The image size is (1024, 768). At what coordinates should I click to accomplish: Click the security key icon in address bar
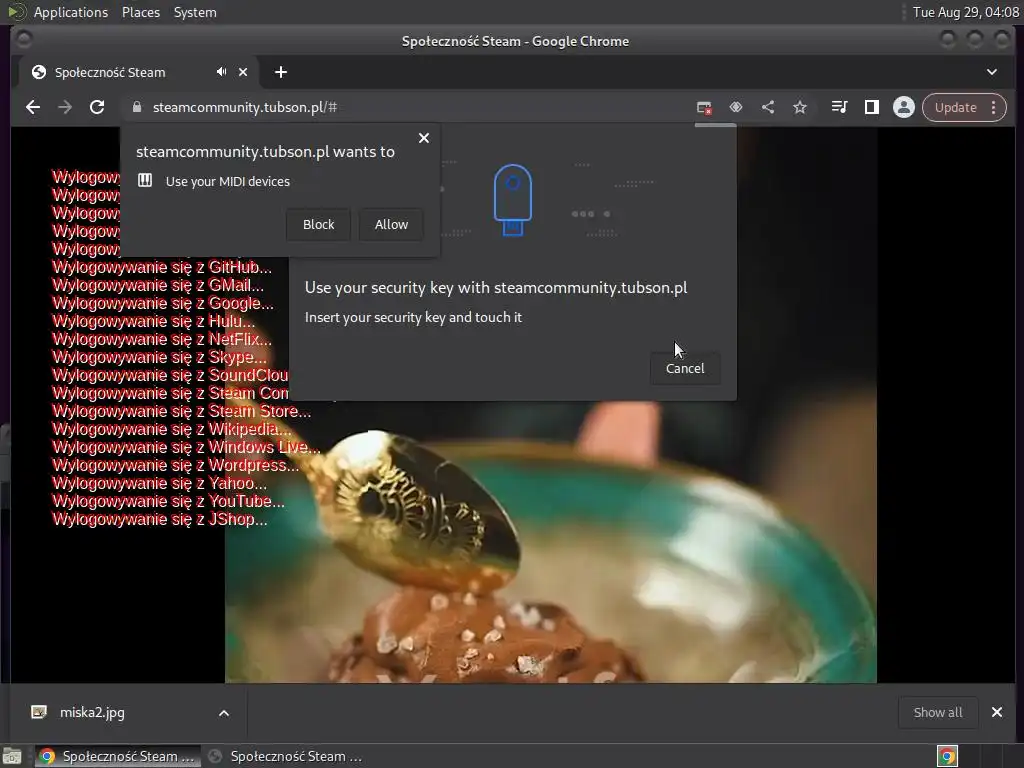coord(736,107)
